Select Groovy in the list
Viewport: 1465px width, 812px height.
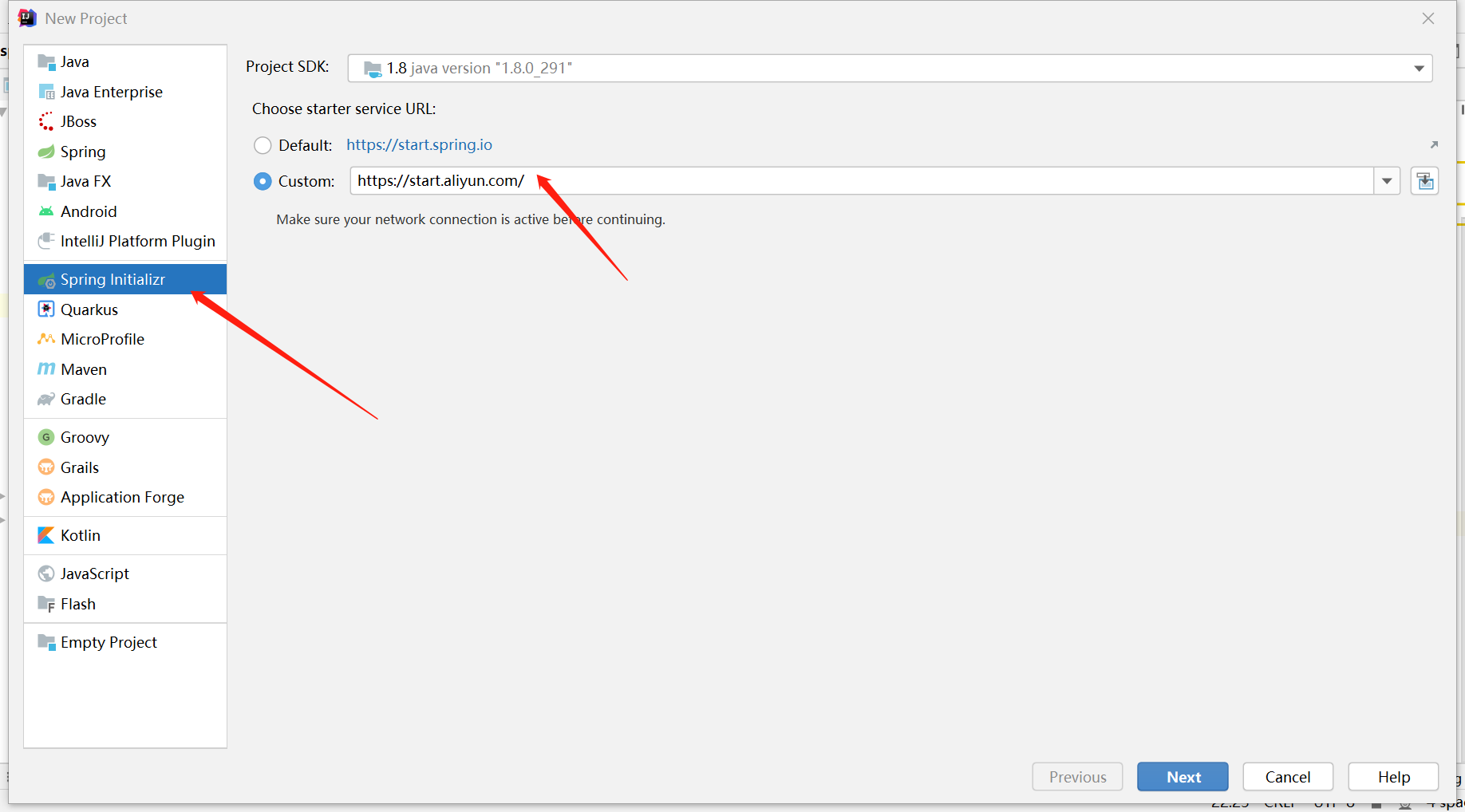tap(125, 437)
